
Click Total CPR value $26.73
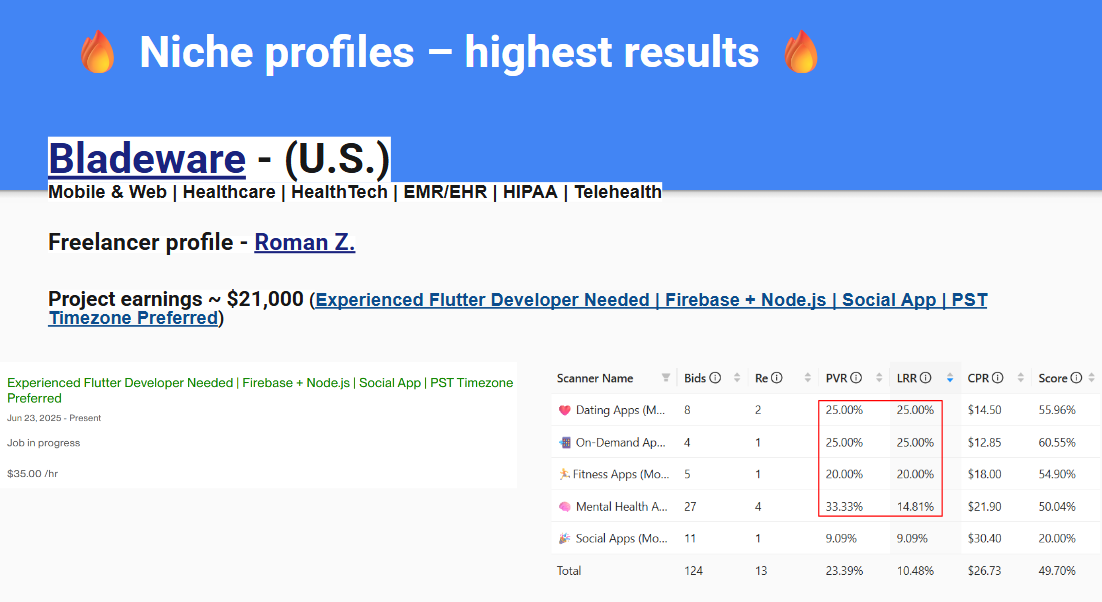click(x=984, y=570)
